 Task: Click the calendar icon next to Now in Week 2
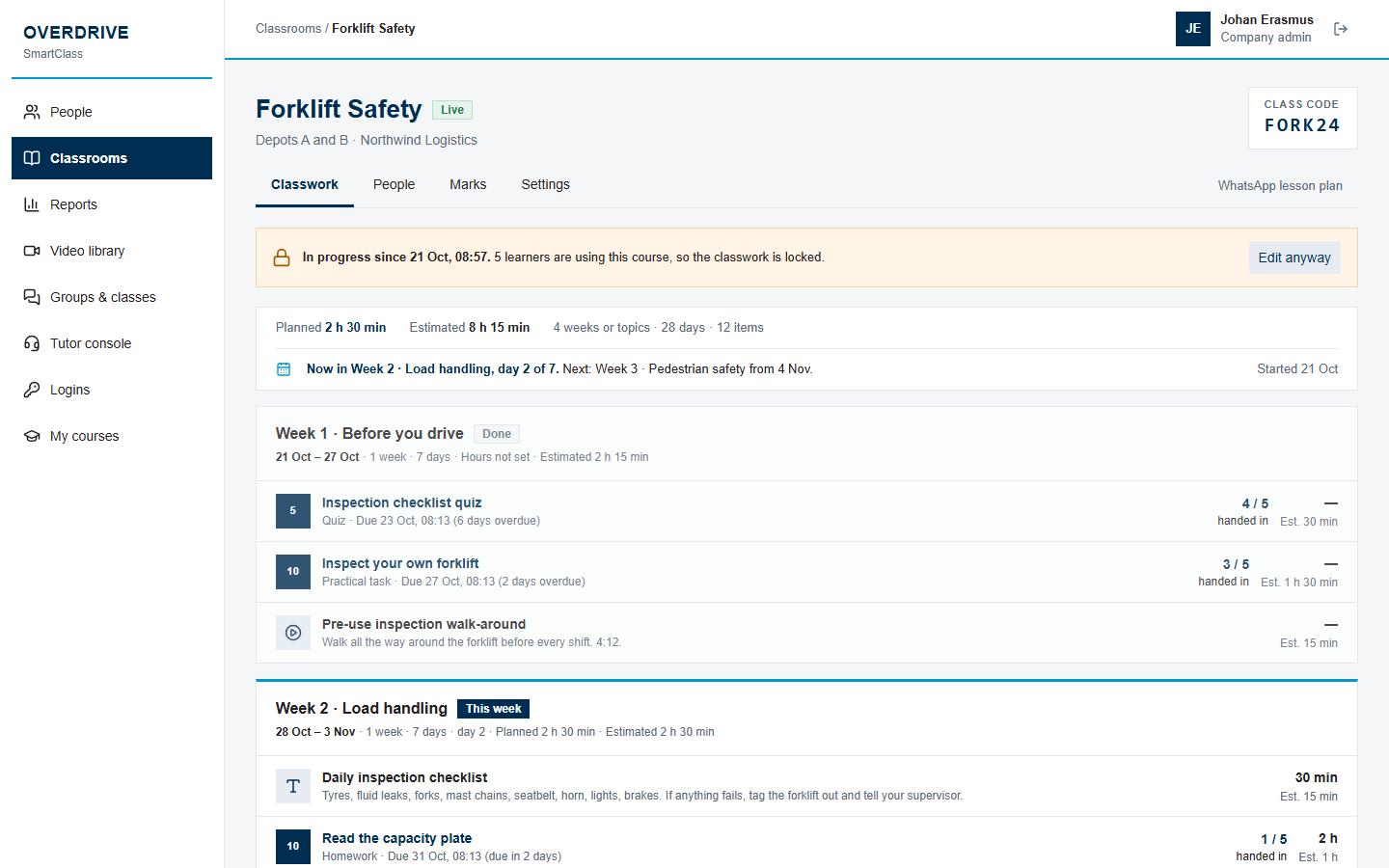point(284,369)
